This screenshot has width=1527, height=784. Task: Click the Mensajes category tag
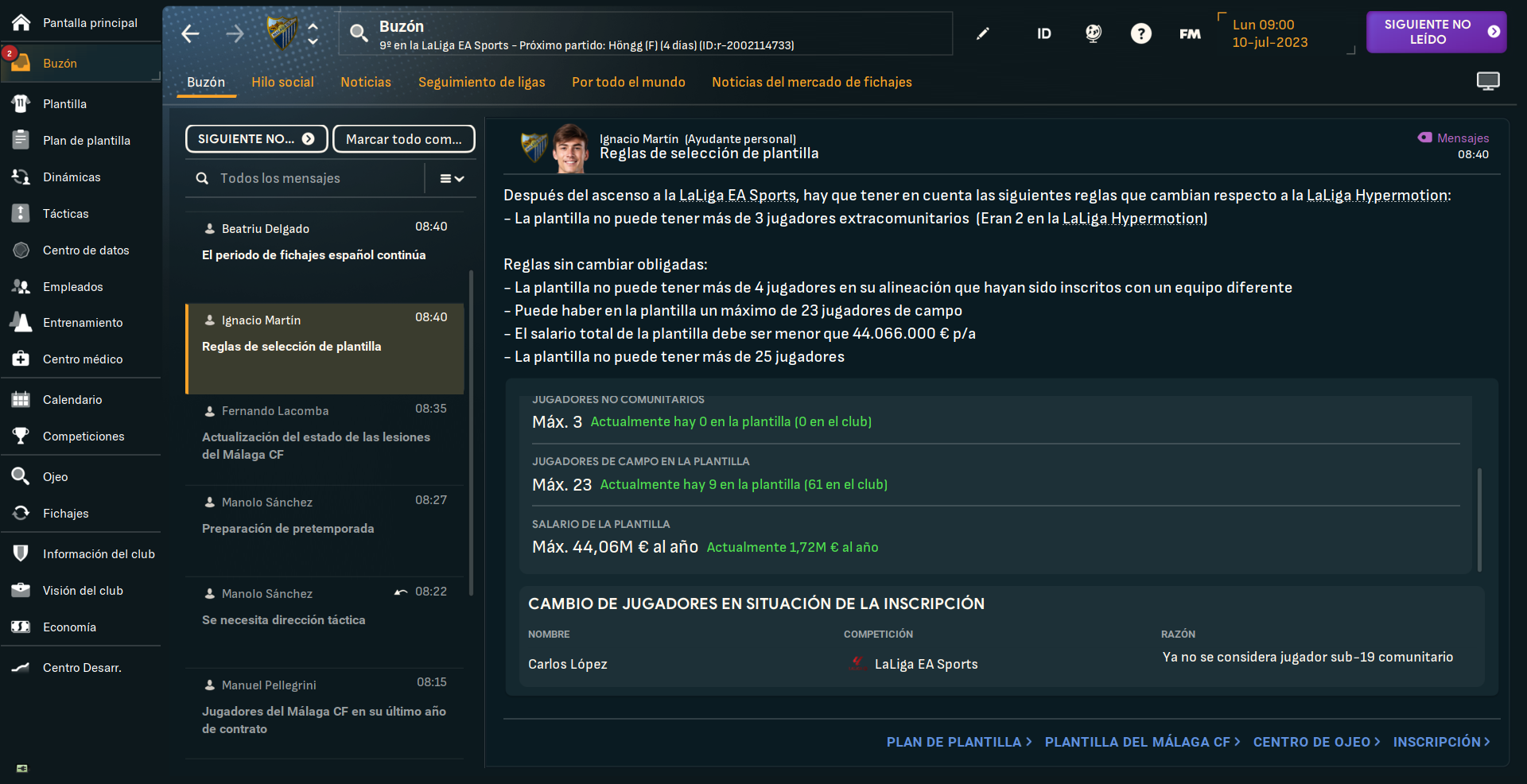[x=1453, y=138]
